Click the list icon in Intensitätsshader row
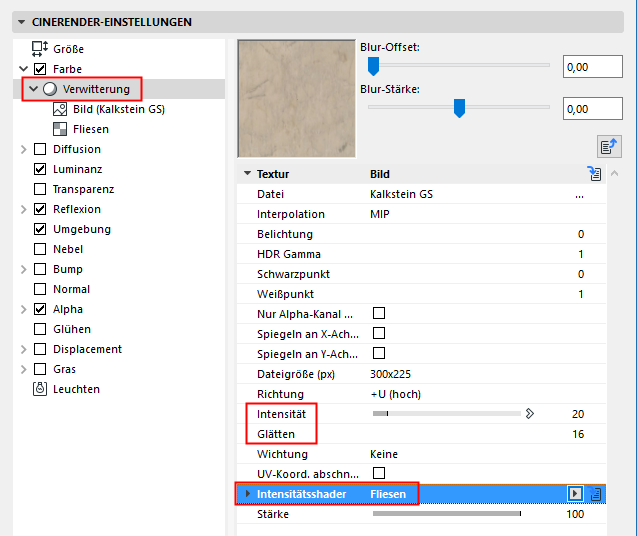 (x=595, y=494)
